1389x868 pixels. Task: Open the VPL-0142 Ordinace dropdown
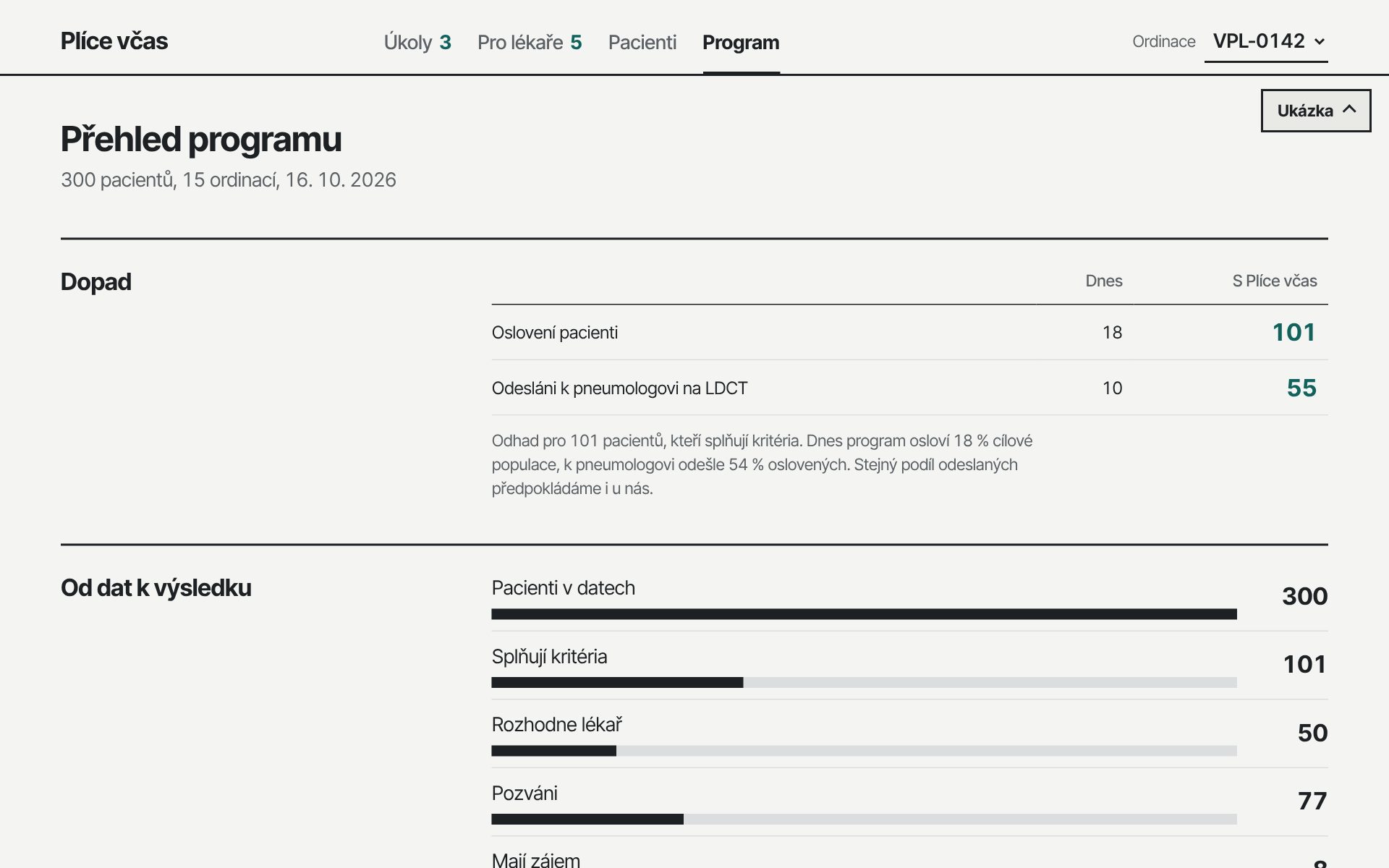1266,41
